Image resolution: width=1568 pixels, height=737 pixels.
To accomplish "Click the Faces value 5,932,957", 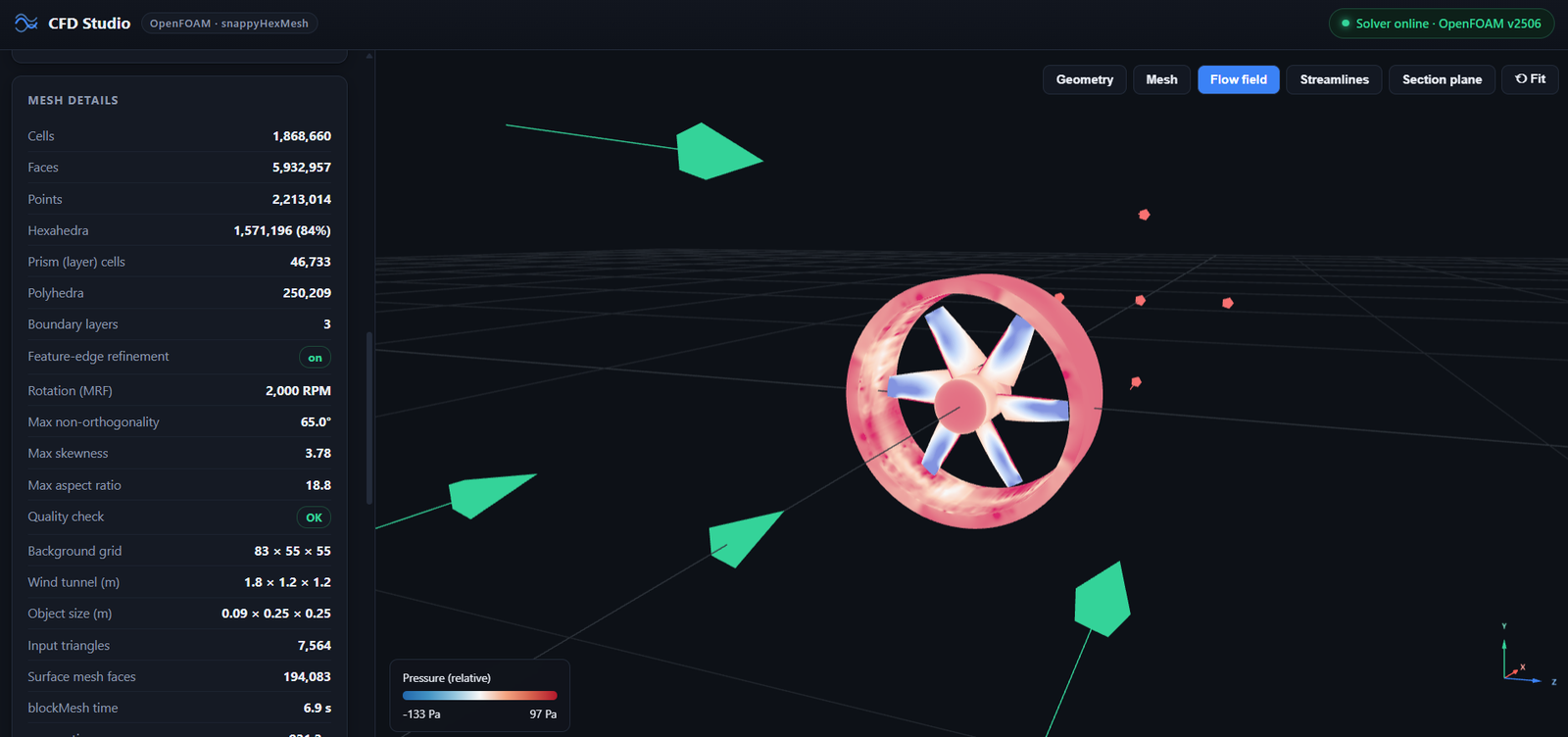I will pyautogui.click(x=302, y=168).
